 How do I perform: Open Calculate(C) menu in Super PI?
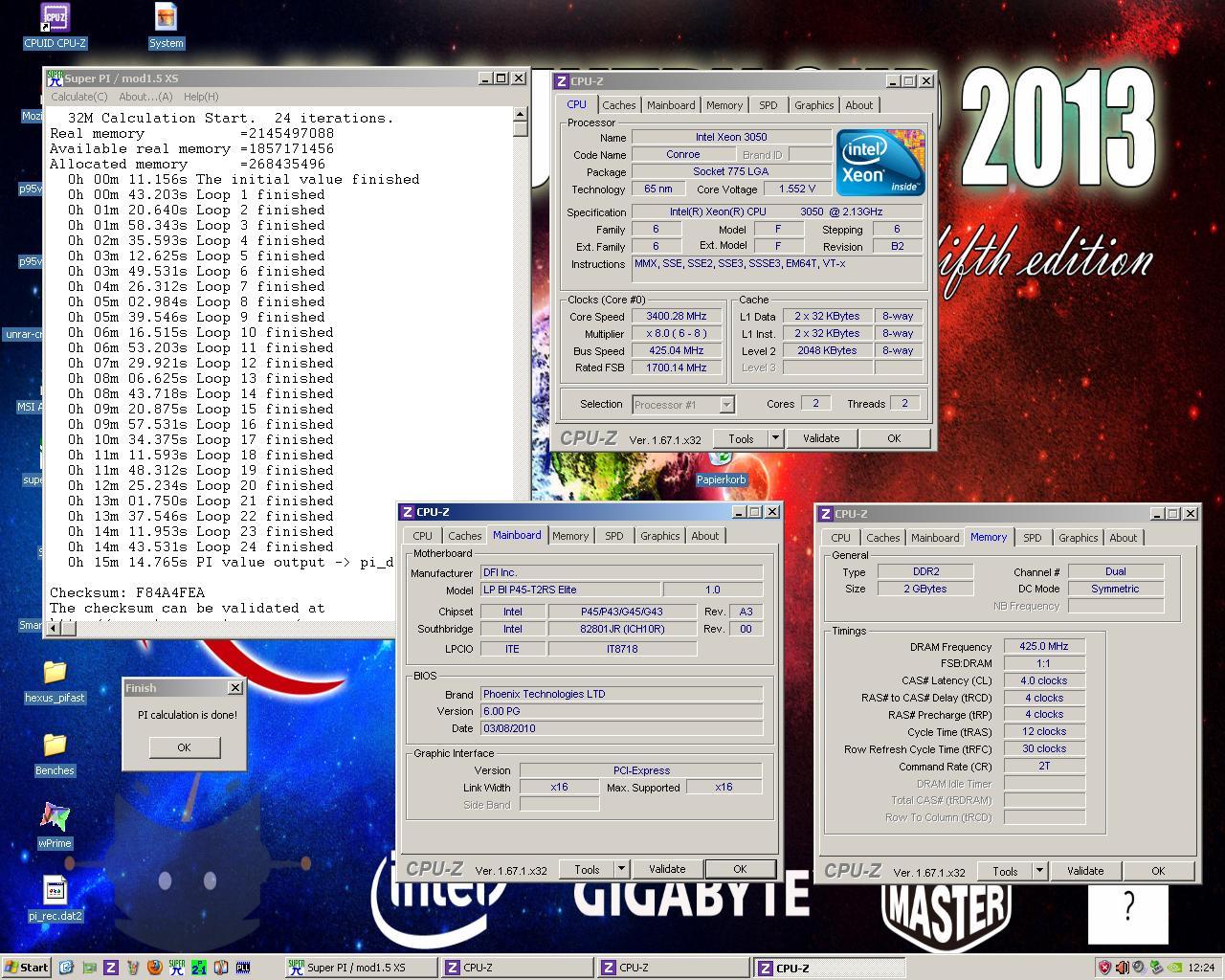(x=79, y=97)
